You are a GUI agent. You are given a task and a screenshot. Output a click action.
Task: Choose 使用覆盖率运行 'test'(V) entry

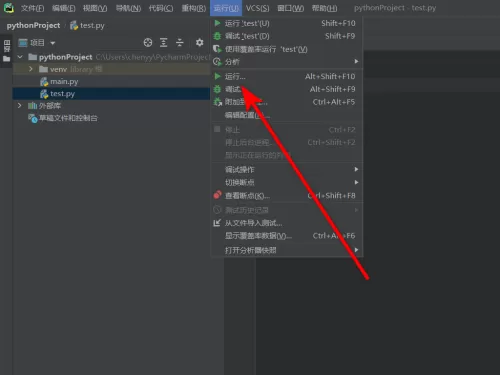(x=287, y=49)
